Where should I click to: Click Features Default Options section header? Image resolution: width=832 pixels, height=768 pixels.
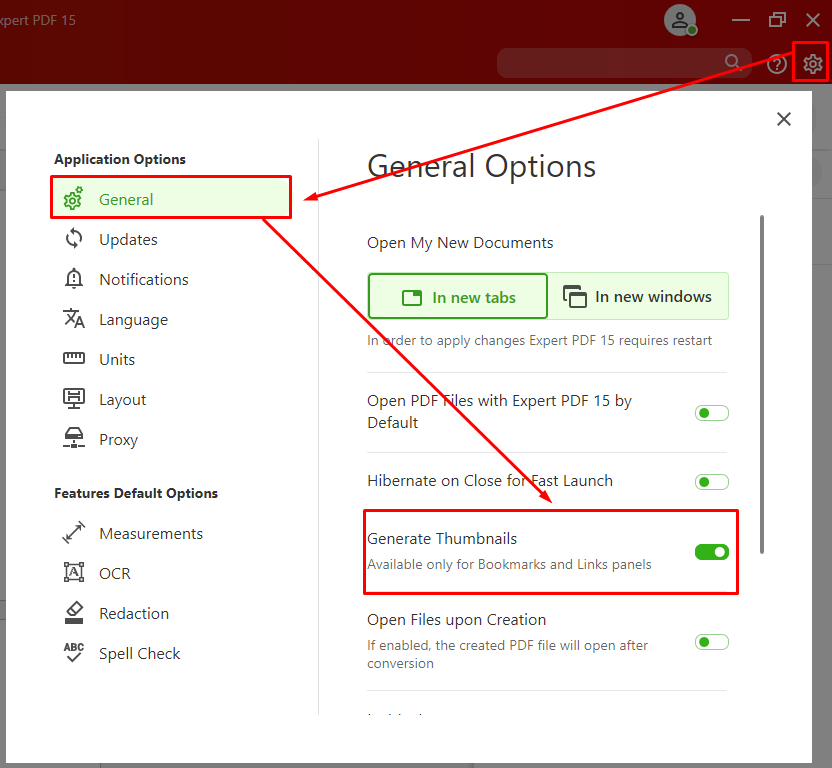[x=136, y=493]
